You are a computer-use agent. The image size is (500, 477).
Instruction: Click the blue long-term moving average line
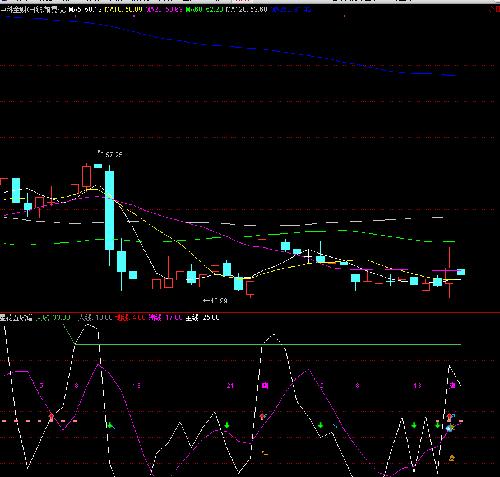click(x=233, y=47)
